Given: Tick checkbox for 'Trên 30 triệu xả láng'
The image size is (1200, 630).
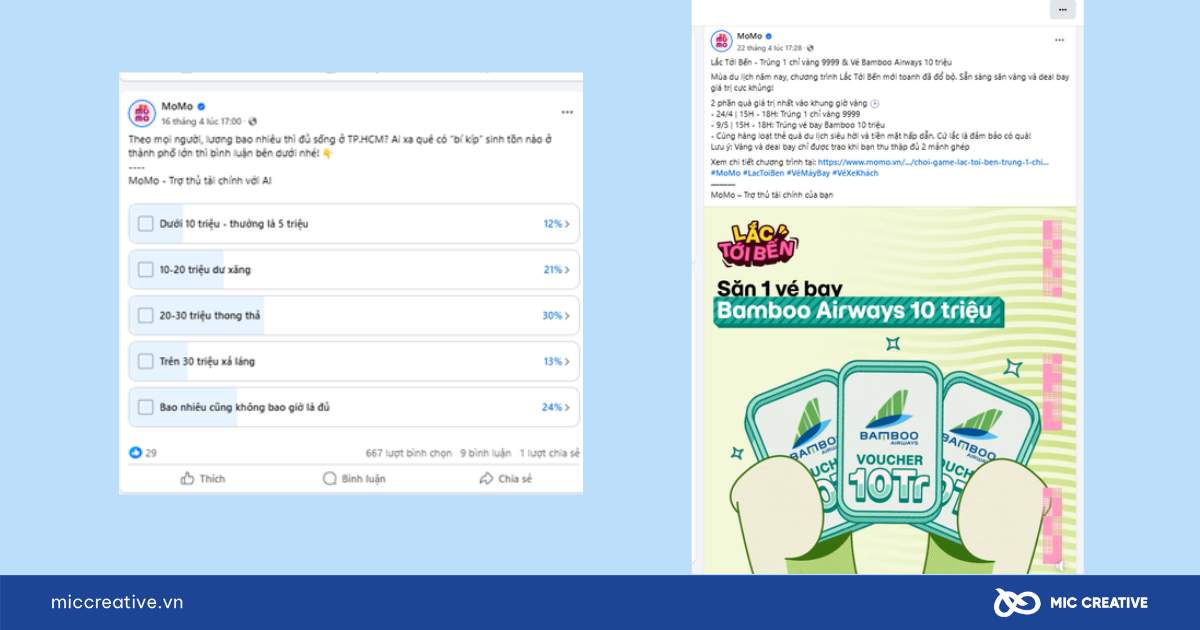Looking at the screenshot, I should (x=146, y=361).
